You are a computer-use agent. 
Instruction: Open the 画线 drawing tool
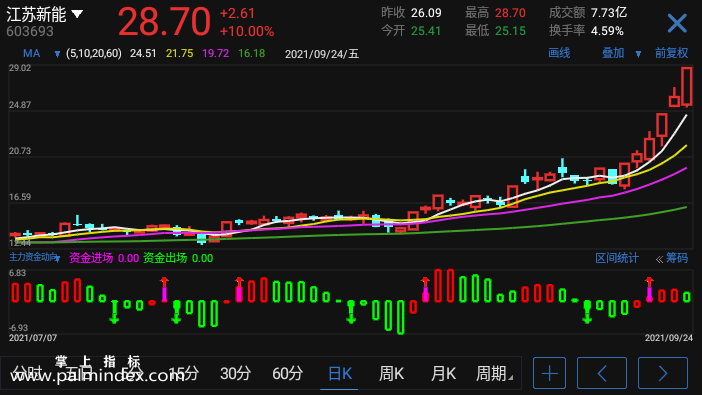(x=559, y=53)
